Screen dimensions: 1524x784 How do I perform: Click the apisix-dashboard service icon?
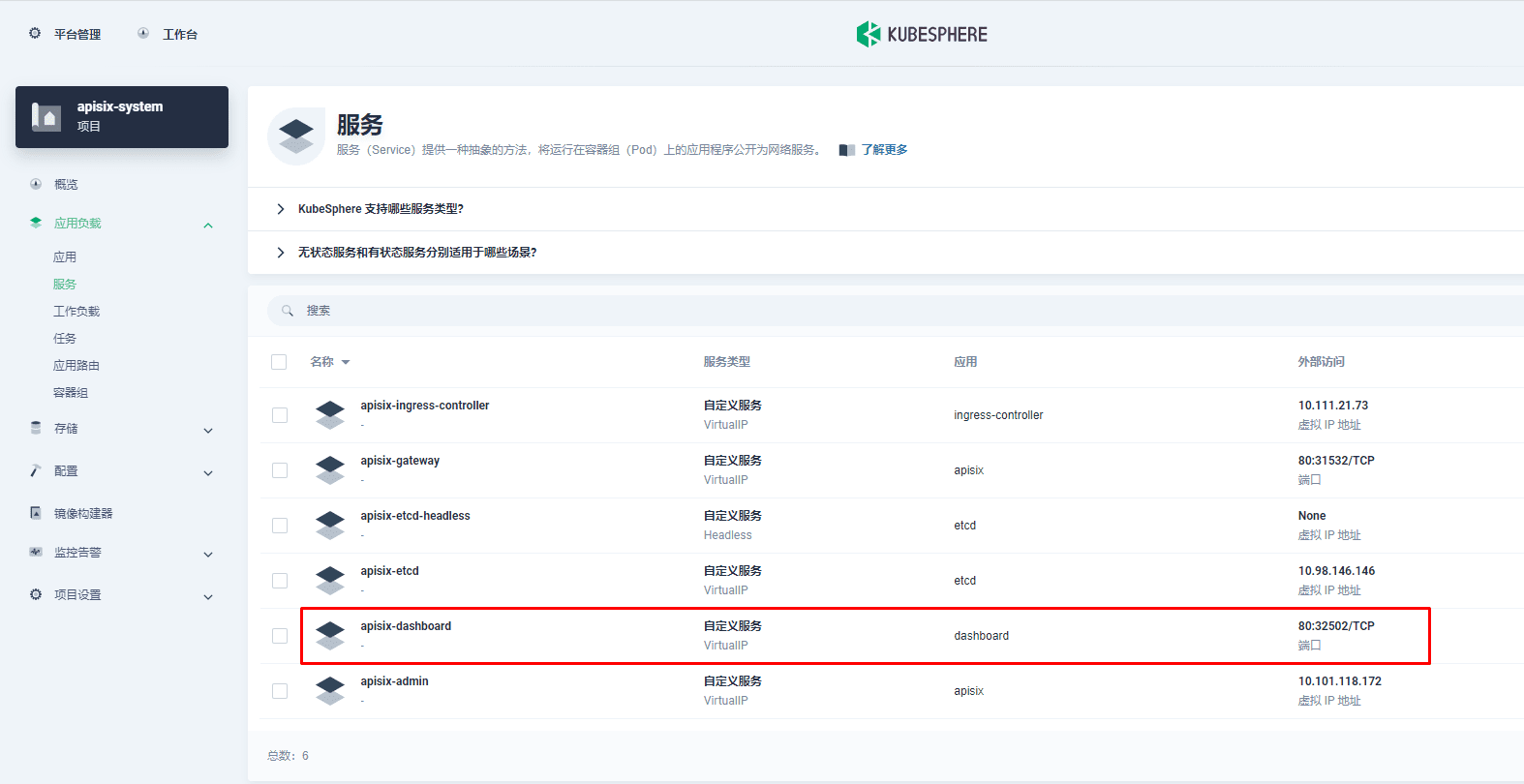[330, 636]
